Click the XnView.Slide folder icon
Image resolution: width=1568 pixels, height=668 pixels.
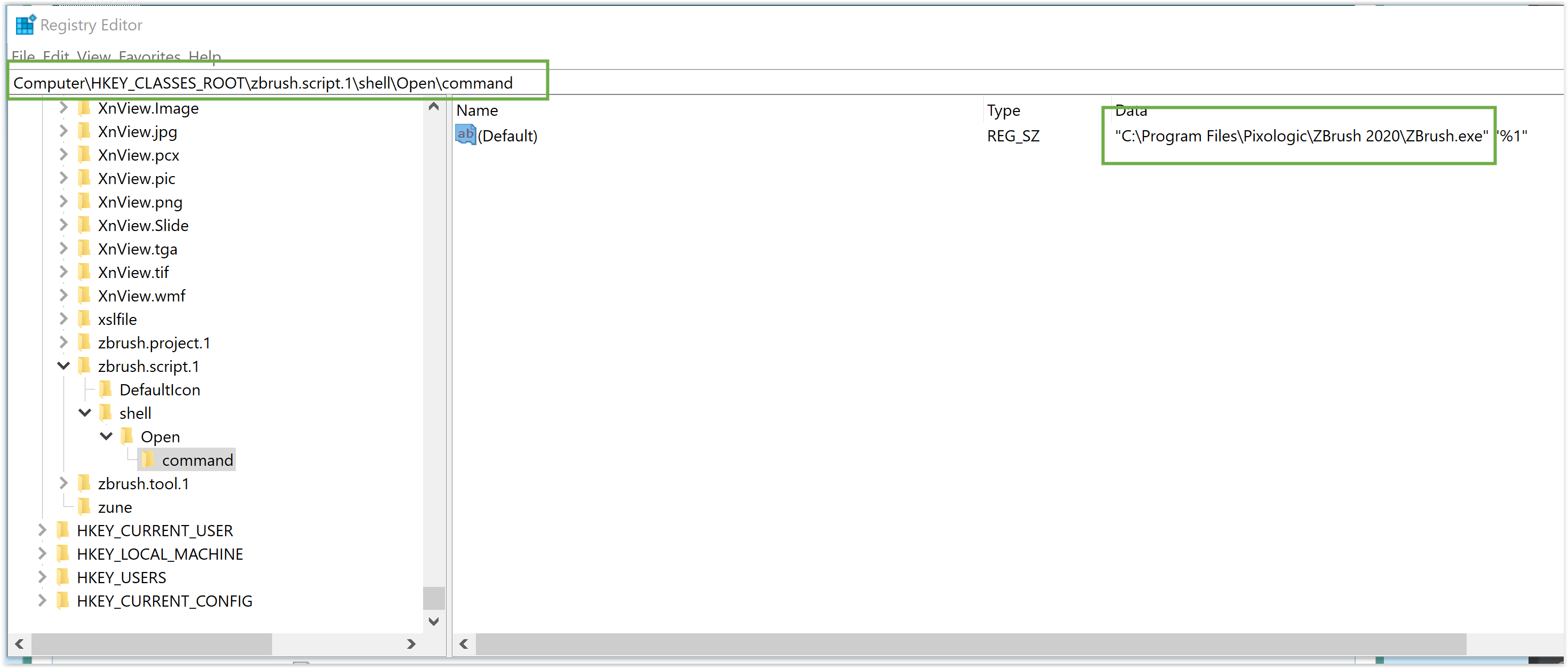(x=85, y=225)
